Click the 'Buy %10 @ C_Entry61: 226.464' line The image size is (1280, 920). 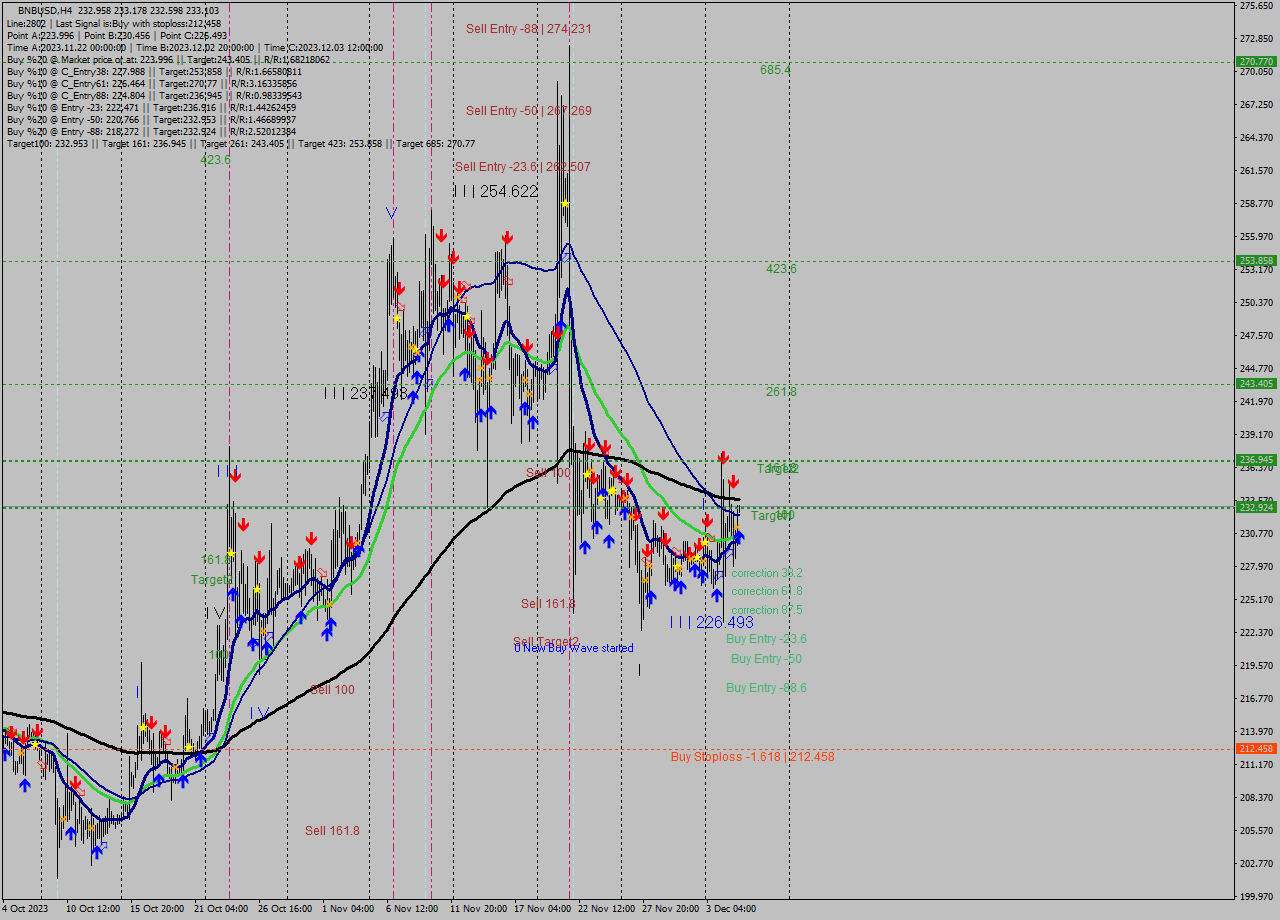tap(151, 83)
